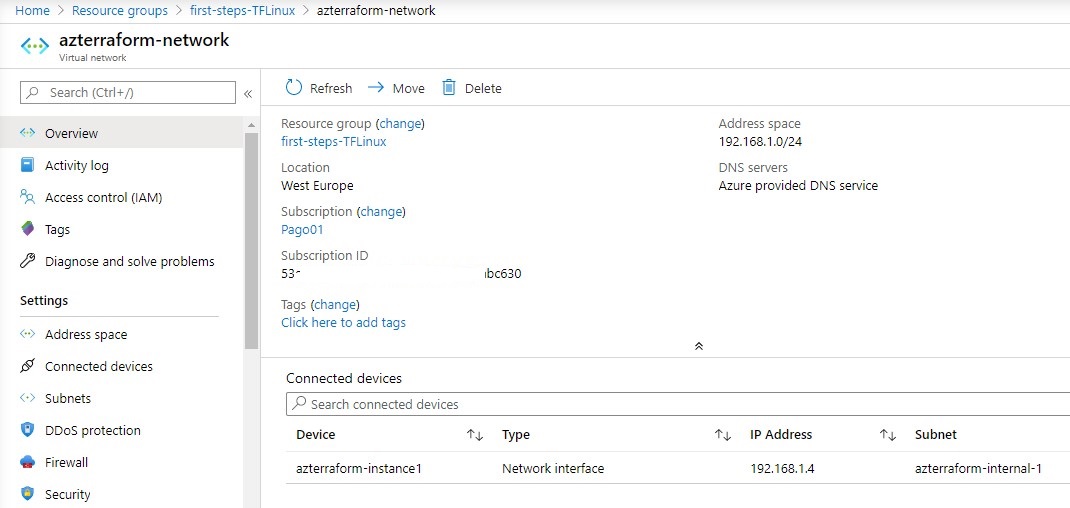The height and width of the screenshot is (508, 1070).
Task: Click the Tags icon in sidebar
Action: pos(28,230)
